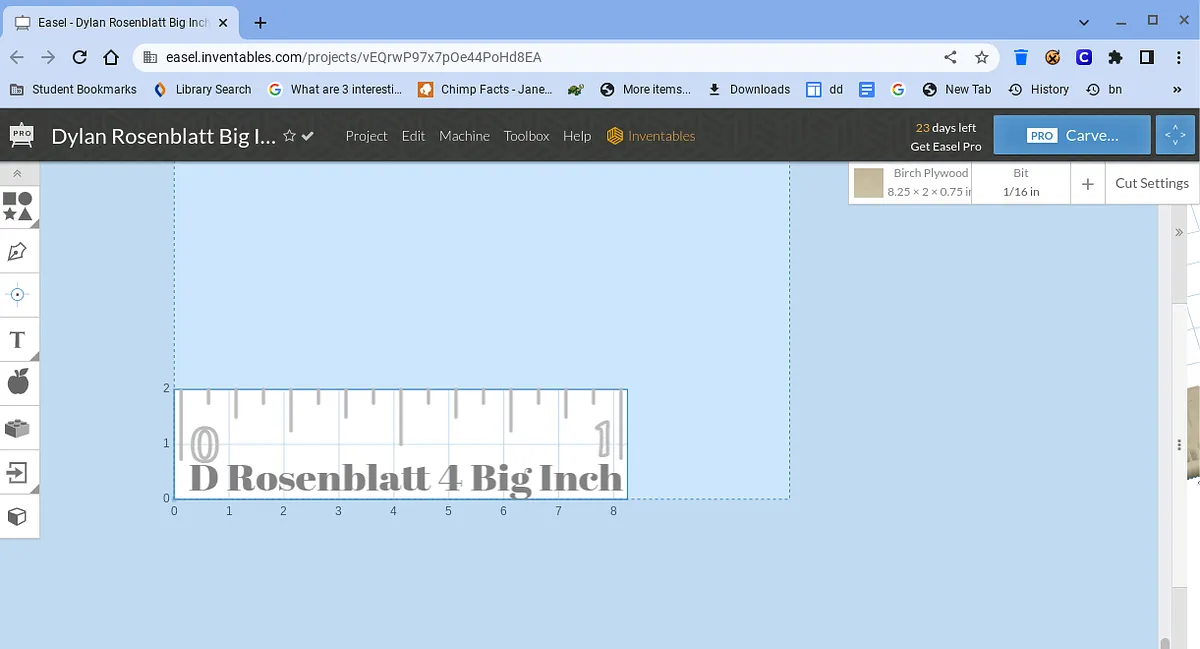Click the Import file icon
The height and width of the screenshot is (649, 1200).
click(x=18, y=472)
